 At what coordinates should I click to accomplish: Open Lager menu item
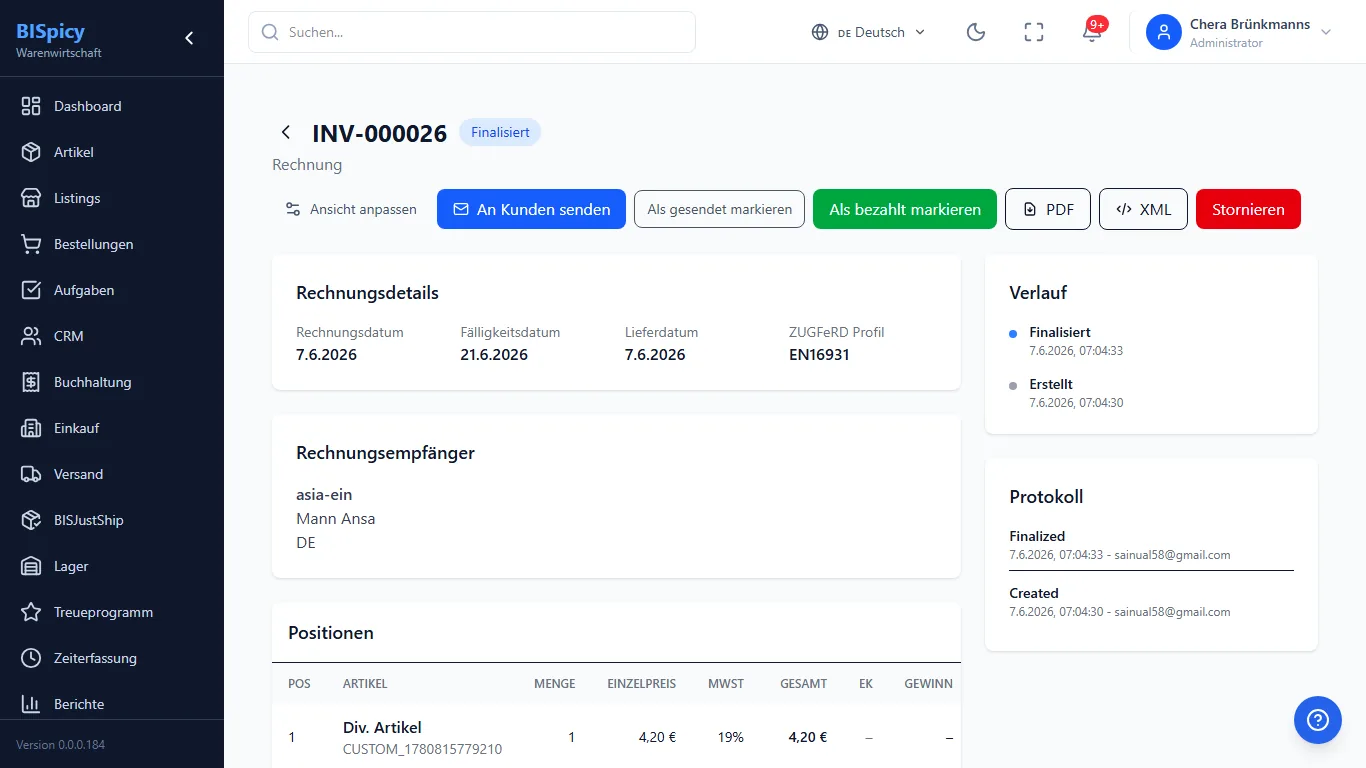112,566
